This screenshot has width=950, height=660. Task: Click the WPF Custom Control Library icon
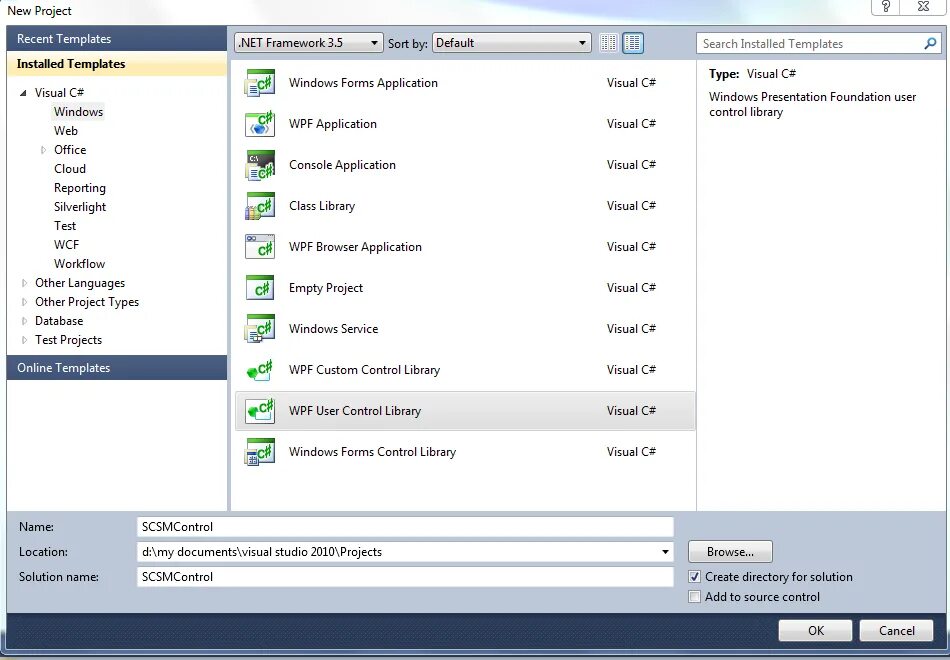pos(260,370)
